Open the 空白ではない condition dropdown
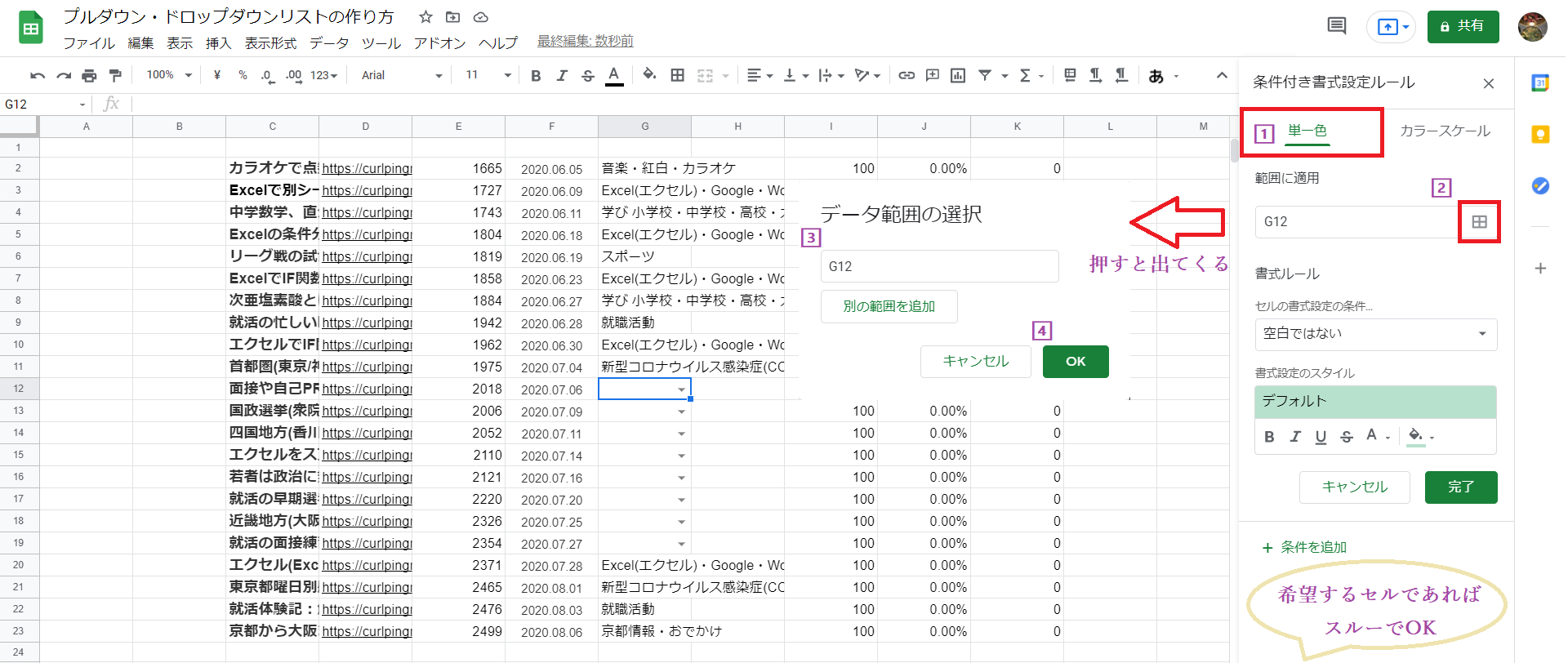 (x=1375, y=334)
